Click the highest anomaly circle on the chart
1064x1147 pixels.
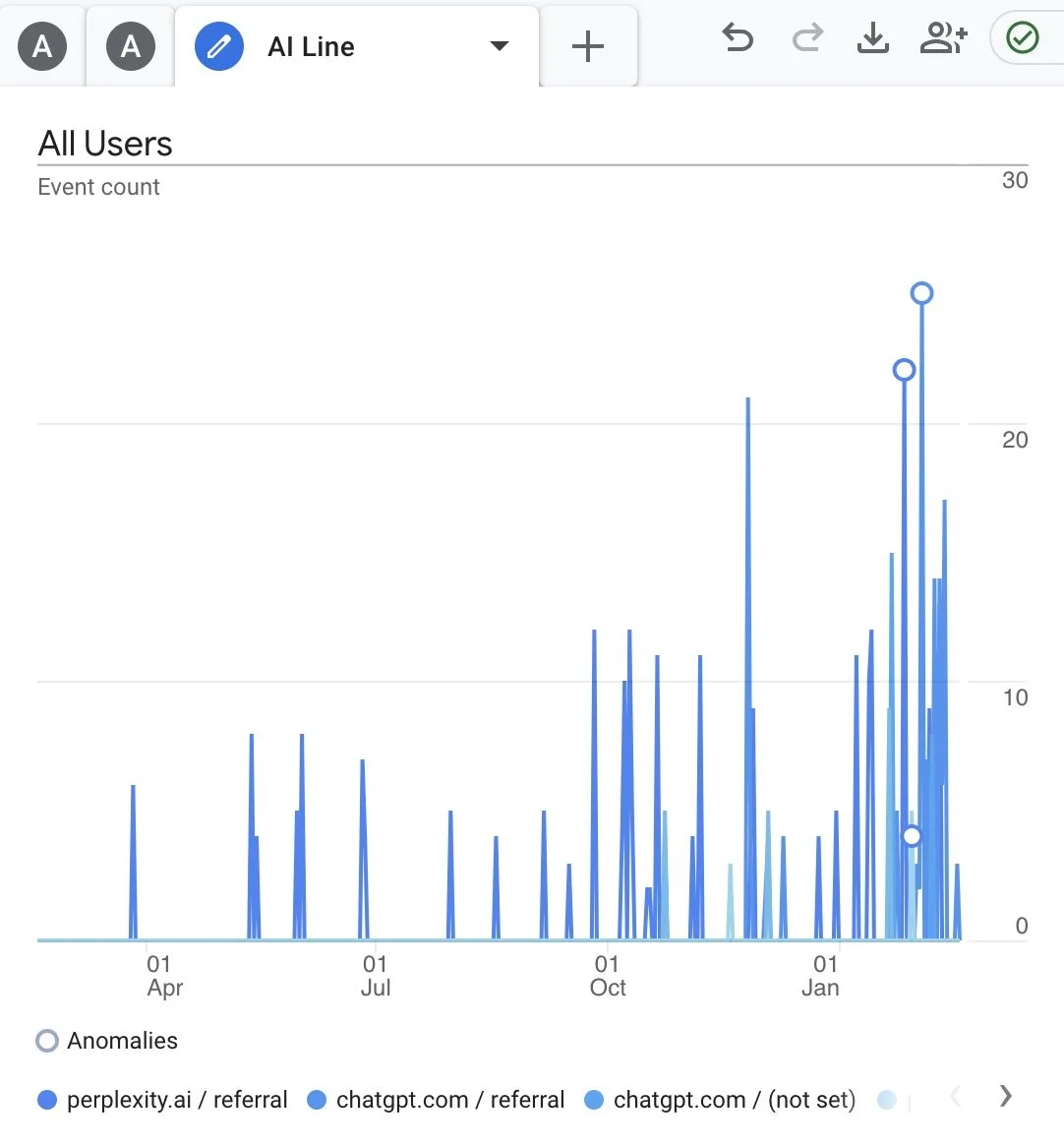tap(921, 292)
